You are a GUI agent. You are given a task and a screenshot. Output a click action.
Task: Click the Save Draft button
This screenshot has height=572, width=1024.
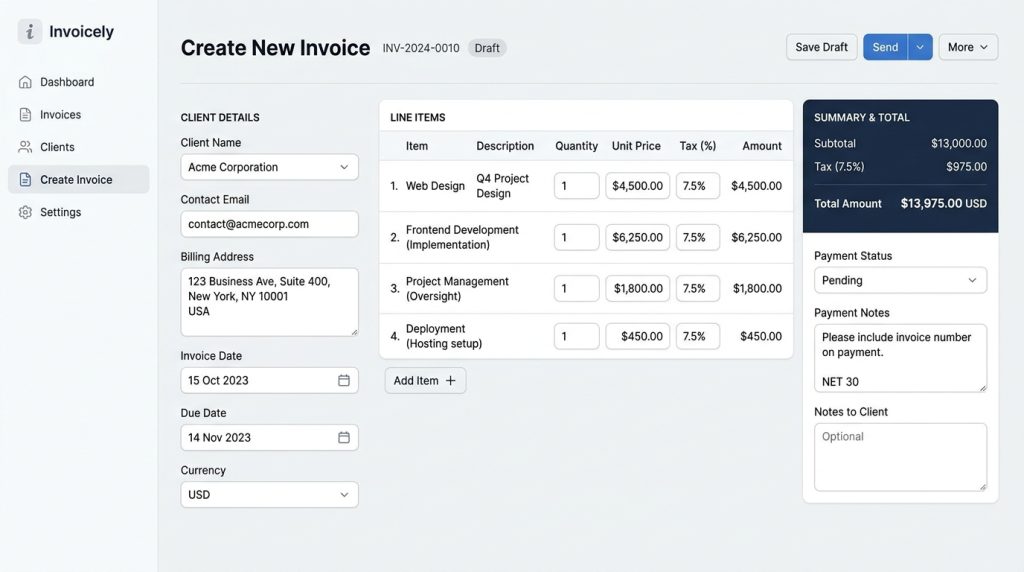click(x=822, y=47)
